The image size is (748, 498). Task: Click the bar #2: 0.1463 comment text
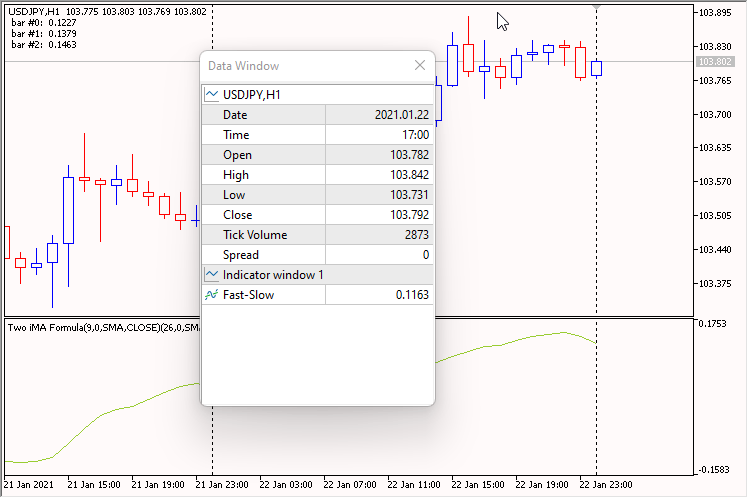44,44
